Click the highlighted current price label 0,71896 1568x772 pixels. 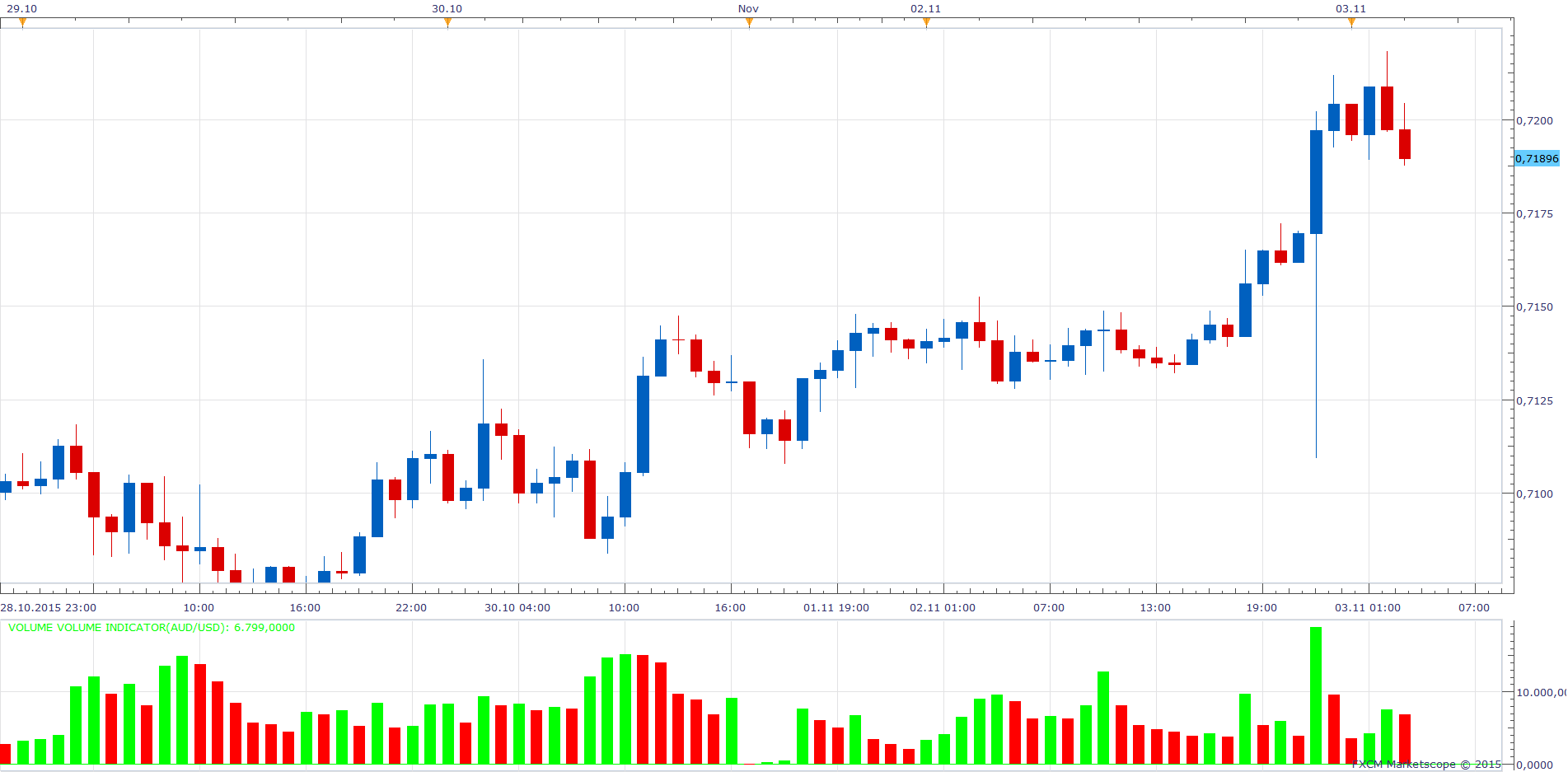pos(1537,158)
